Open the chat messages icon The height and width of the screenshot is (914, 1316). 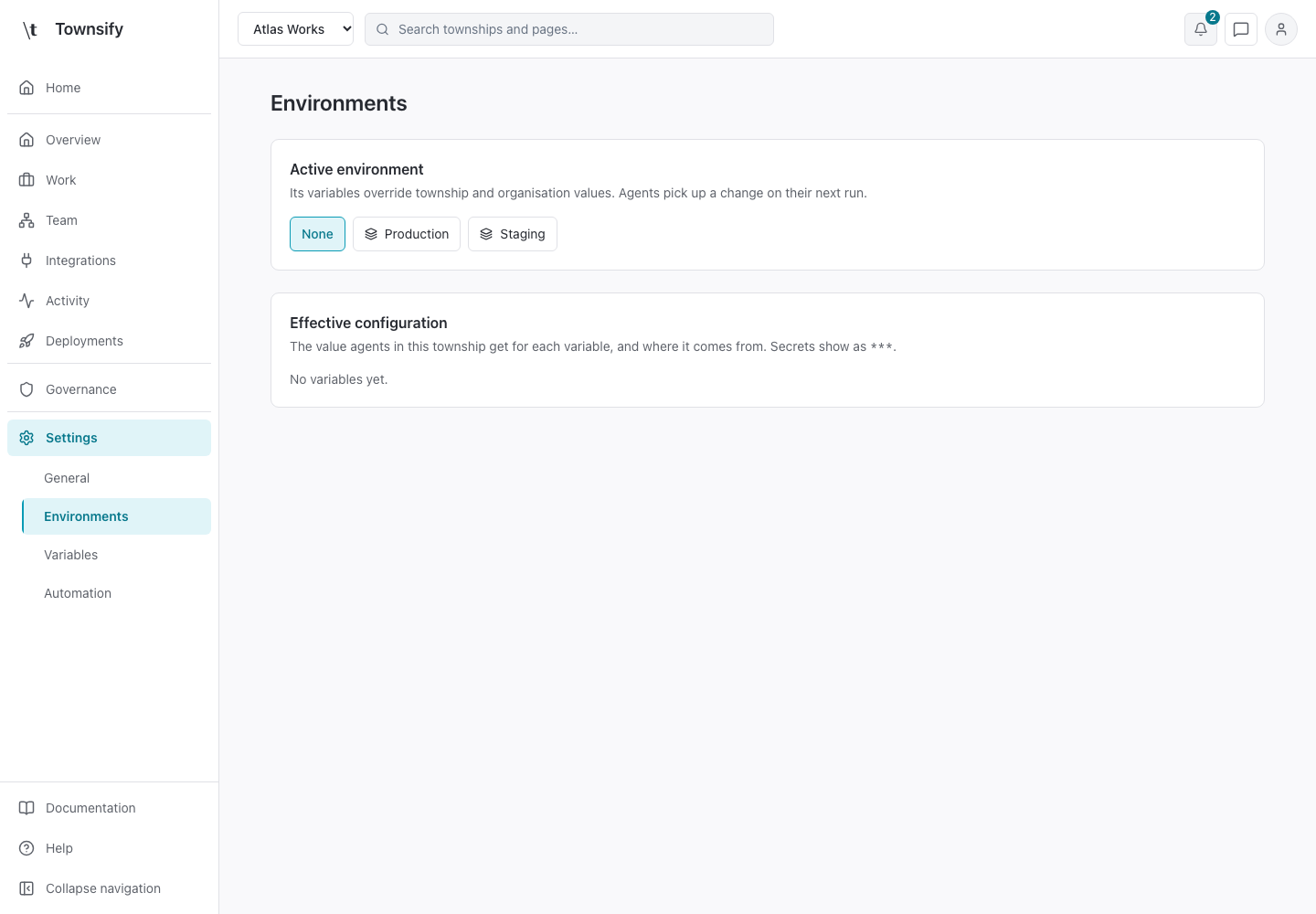coord(1241,29)
